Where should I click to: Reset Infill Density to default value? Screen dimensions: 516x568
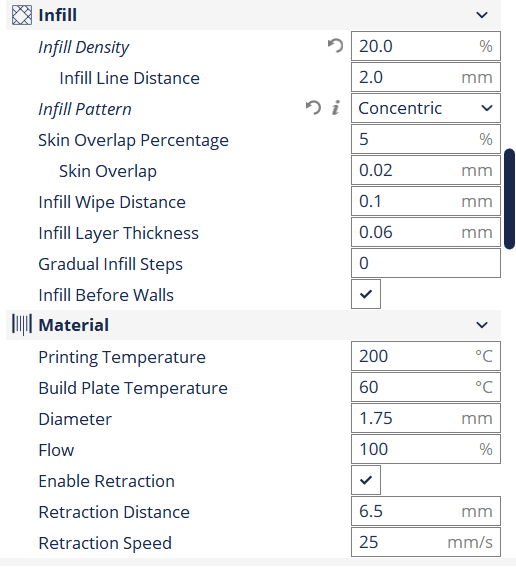tap(335, 46)
